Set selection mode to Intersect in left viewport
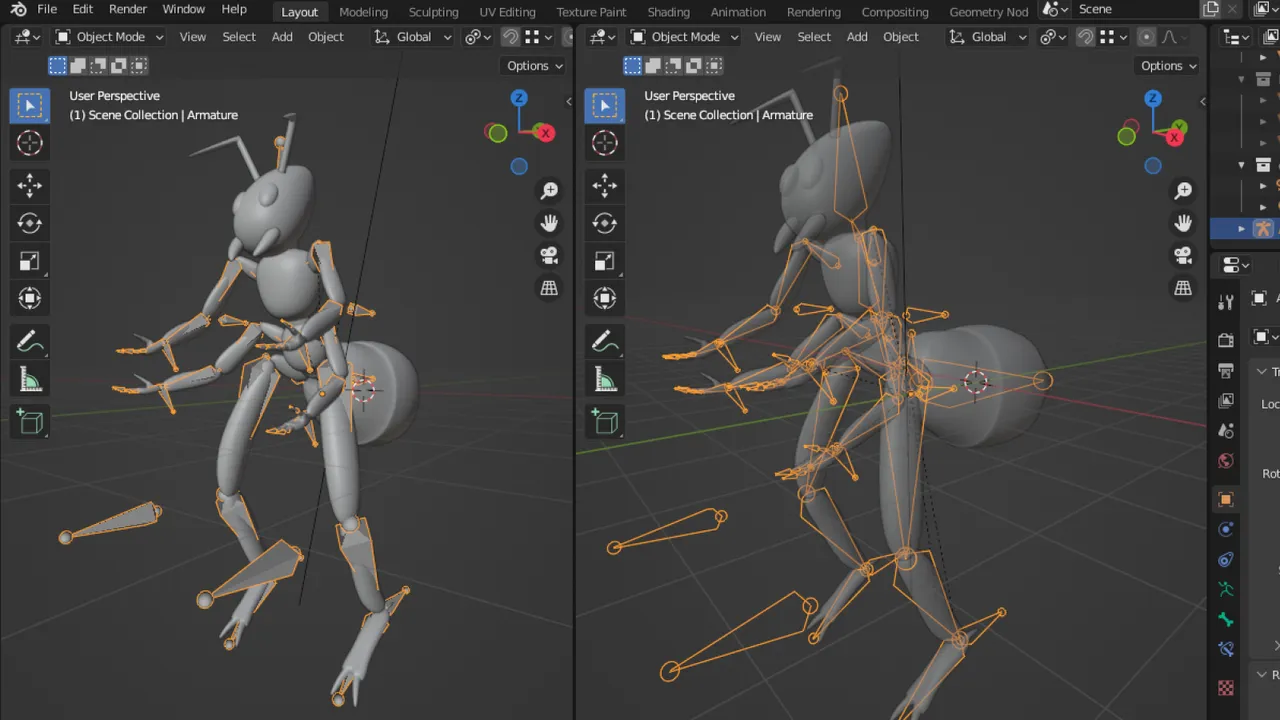This screenshot has height=720, width=1280. click(139, 66)
